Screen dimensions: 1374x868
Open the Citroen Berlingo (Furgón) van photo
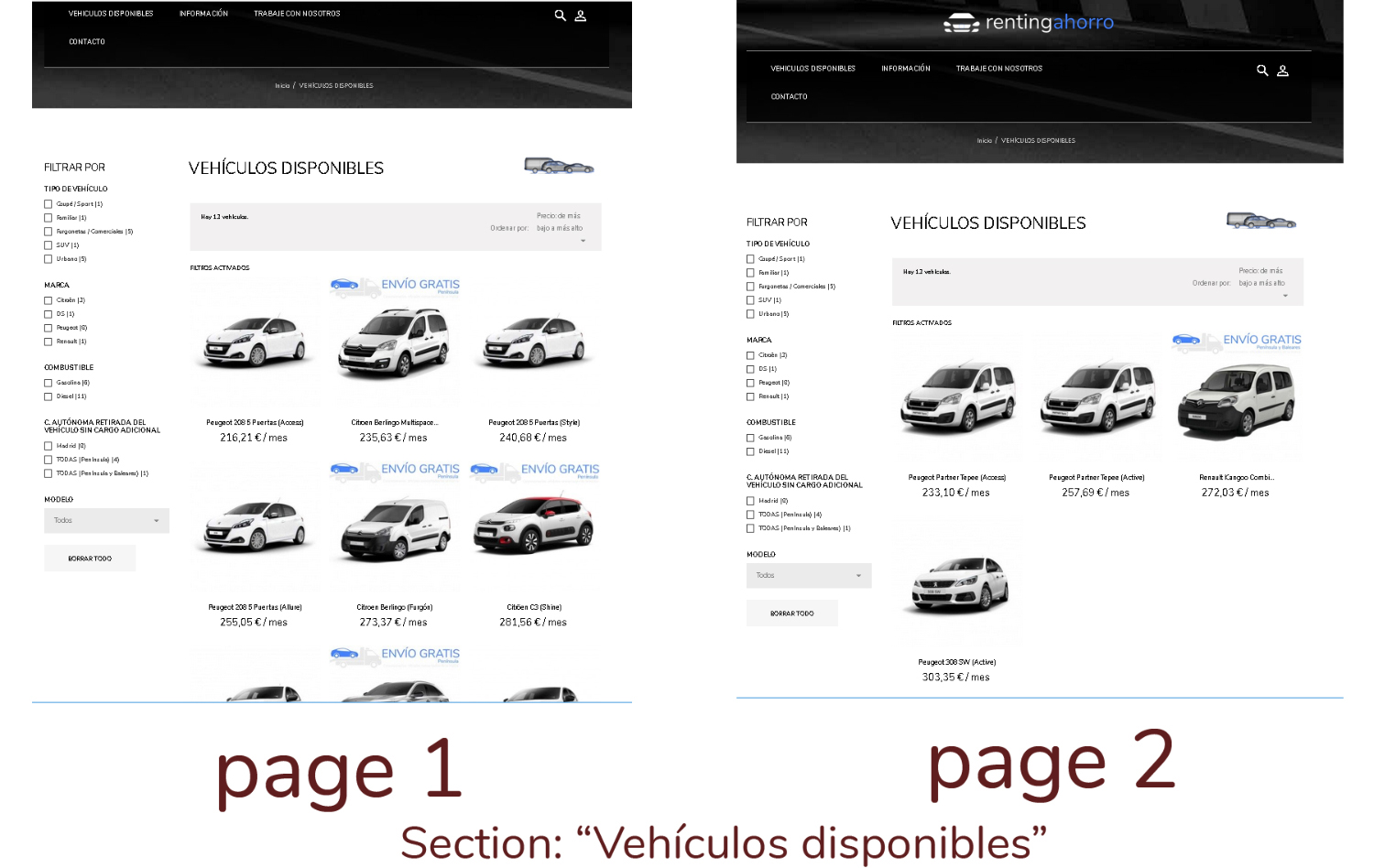(395, 529)
